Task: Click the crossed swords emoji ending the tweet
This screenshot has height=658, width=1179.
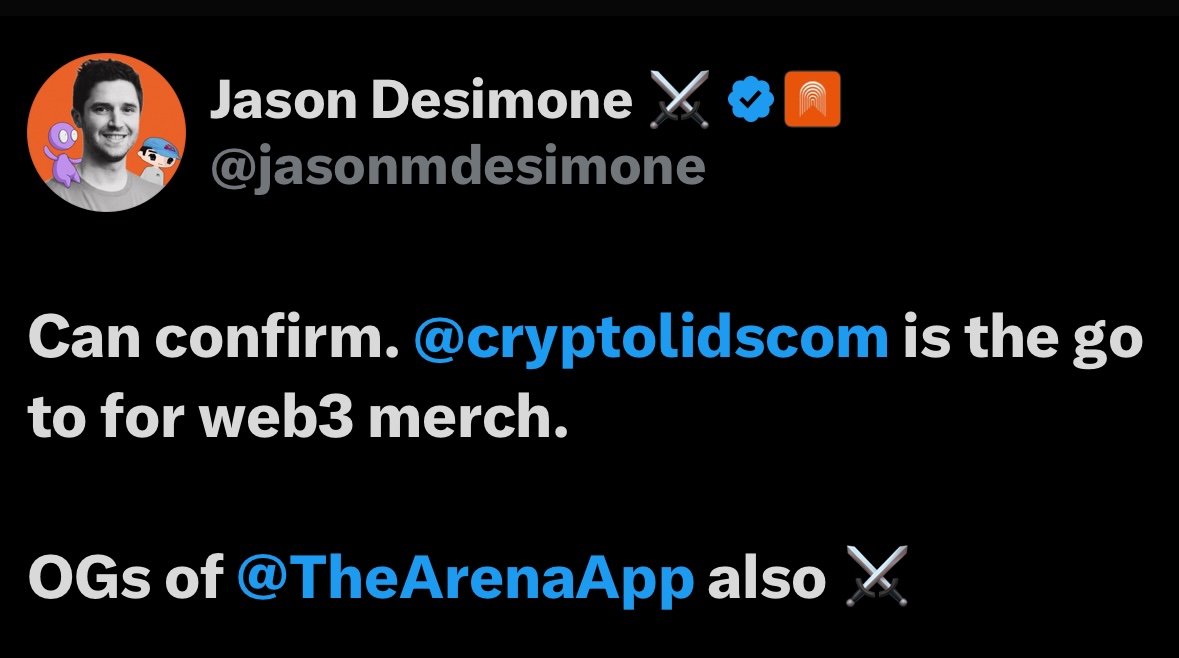Action: [876, 578]
